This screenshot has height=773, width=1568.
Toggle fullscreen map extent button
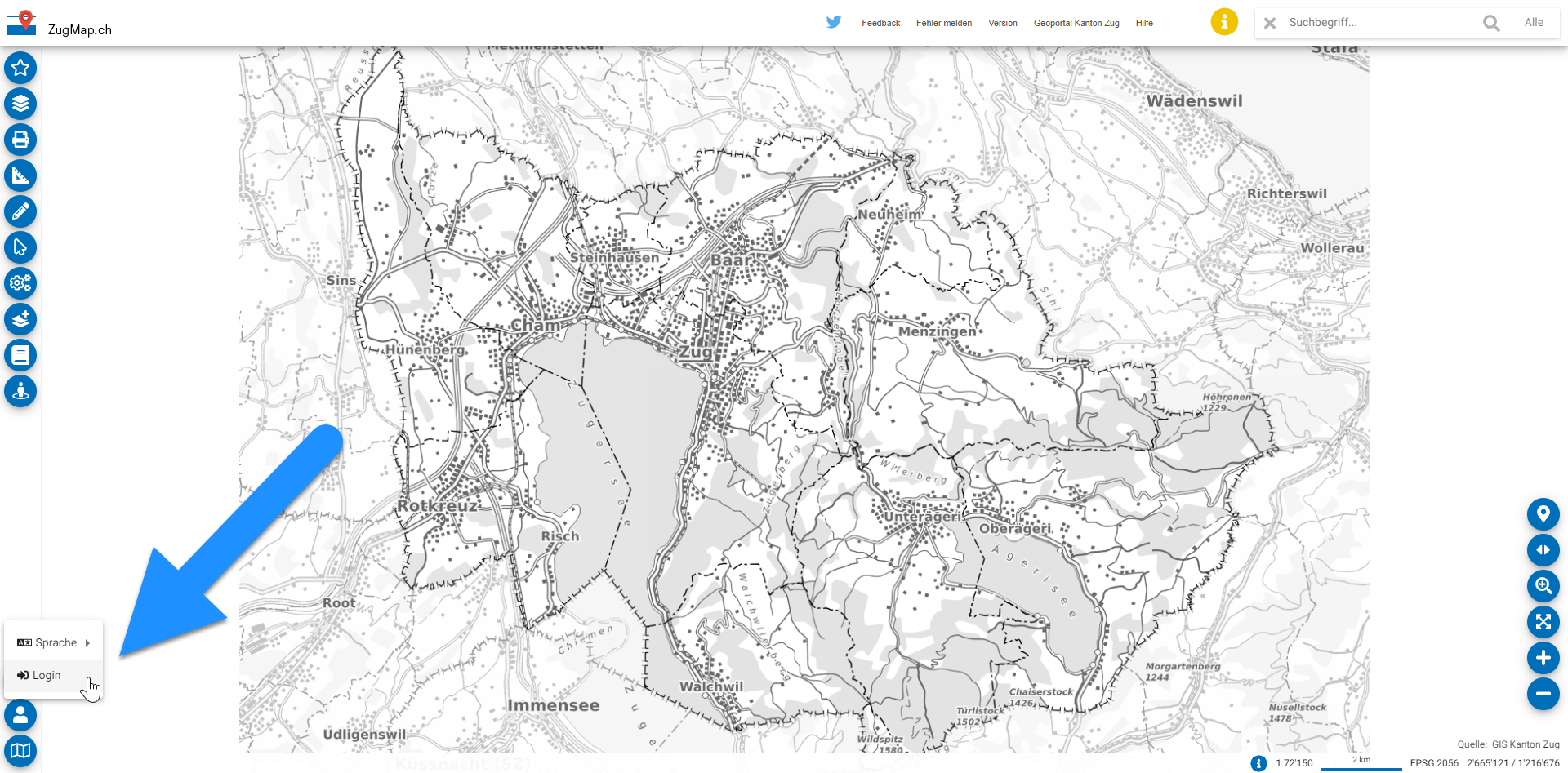coord(1543,622)
